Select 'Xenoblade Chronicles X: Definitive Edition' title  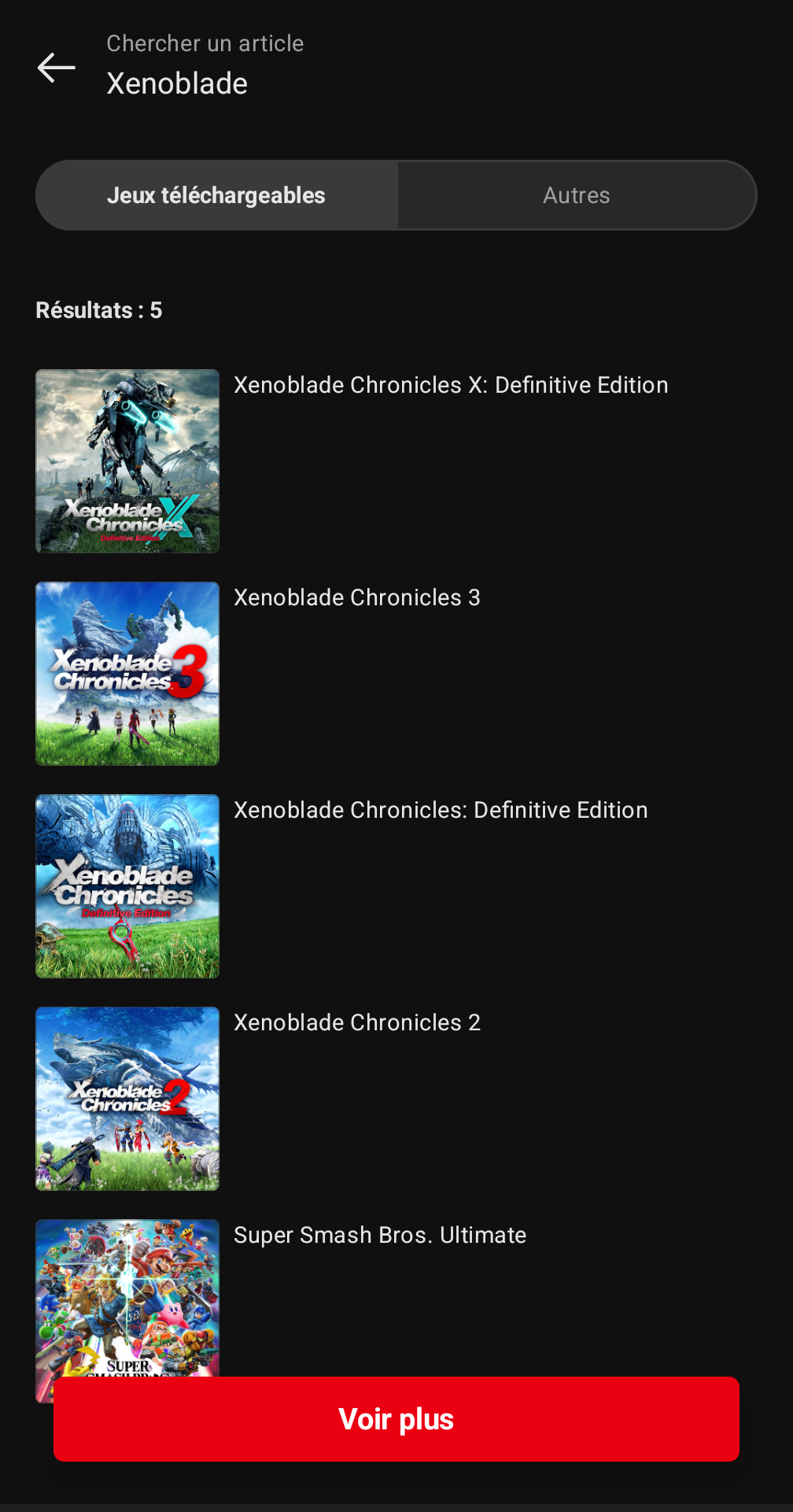[x=451, y=385]
